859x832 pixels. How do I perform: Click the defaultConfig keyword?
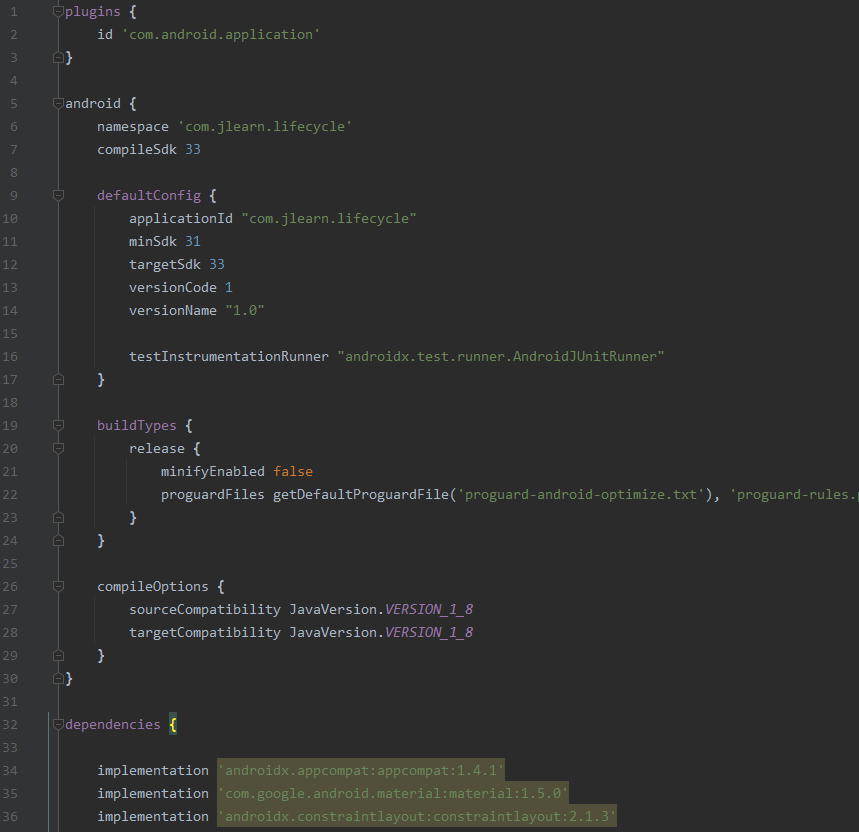pos(149,196)
